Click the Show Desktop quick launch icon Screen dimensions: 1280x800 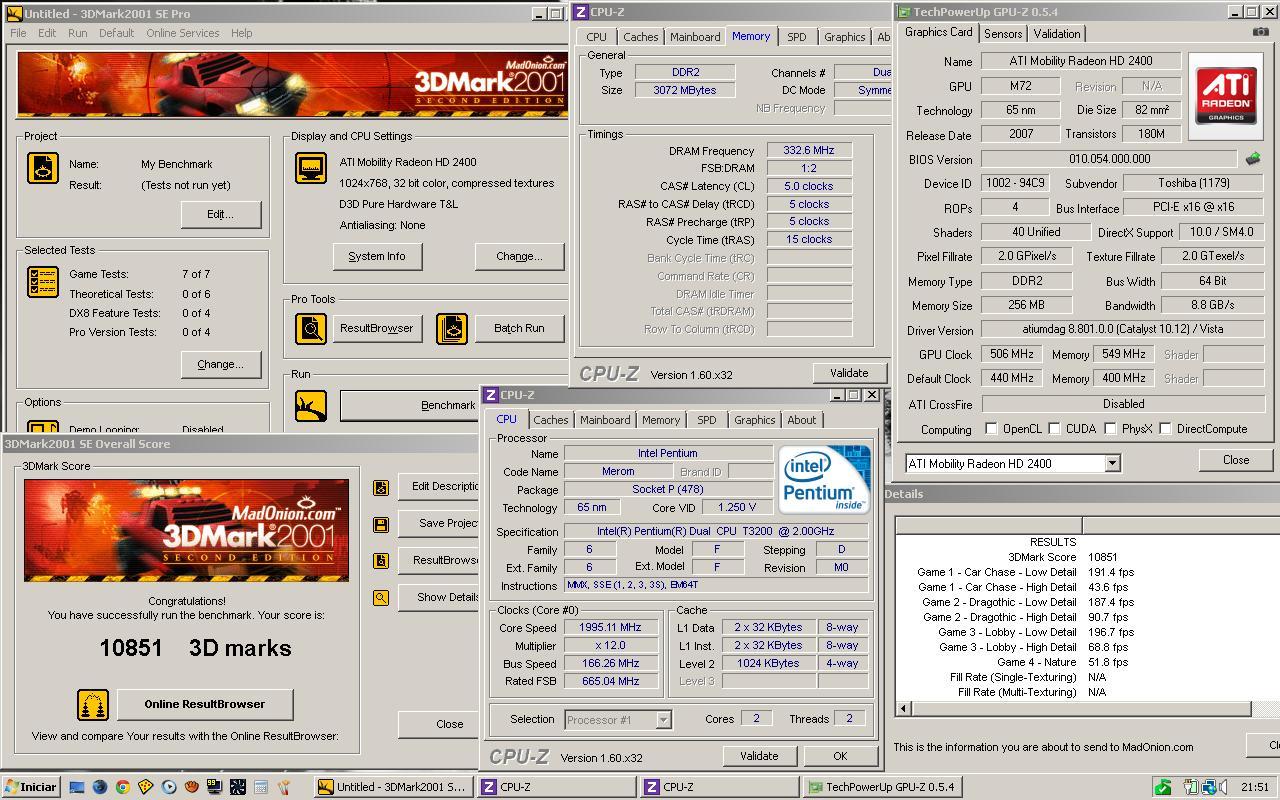pos(76,787)
